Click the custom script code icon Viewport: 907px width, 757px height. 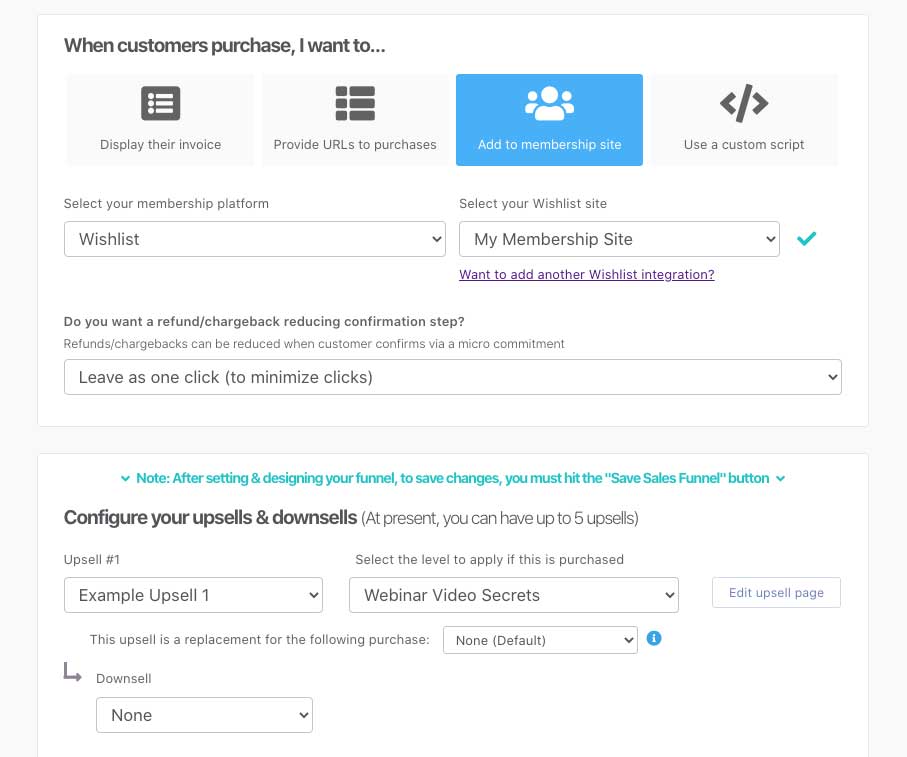[744, 103]
